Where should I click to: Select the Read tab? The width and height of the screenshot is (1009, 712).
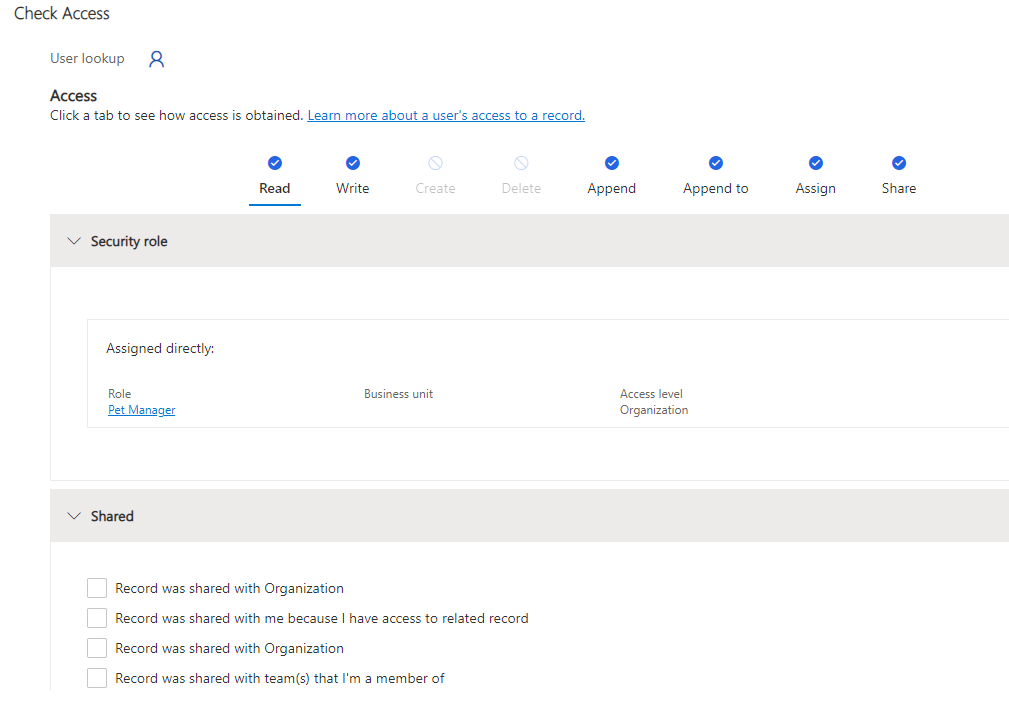(274, 188)
